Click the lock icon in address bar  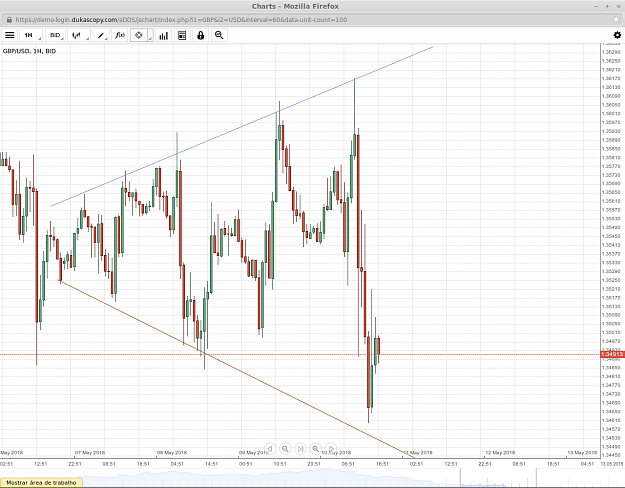[x=9, y=20]
